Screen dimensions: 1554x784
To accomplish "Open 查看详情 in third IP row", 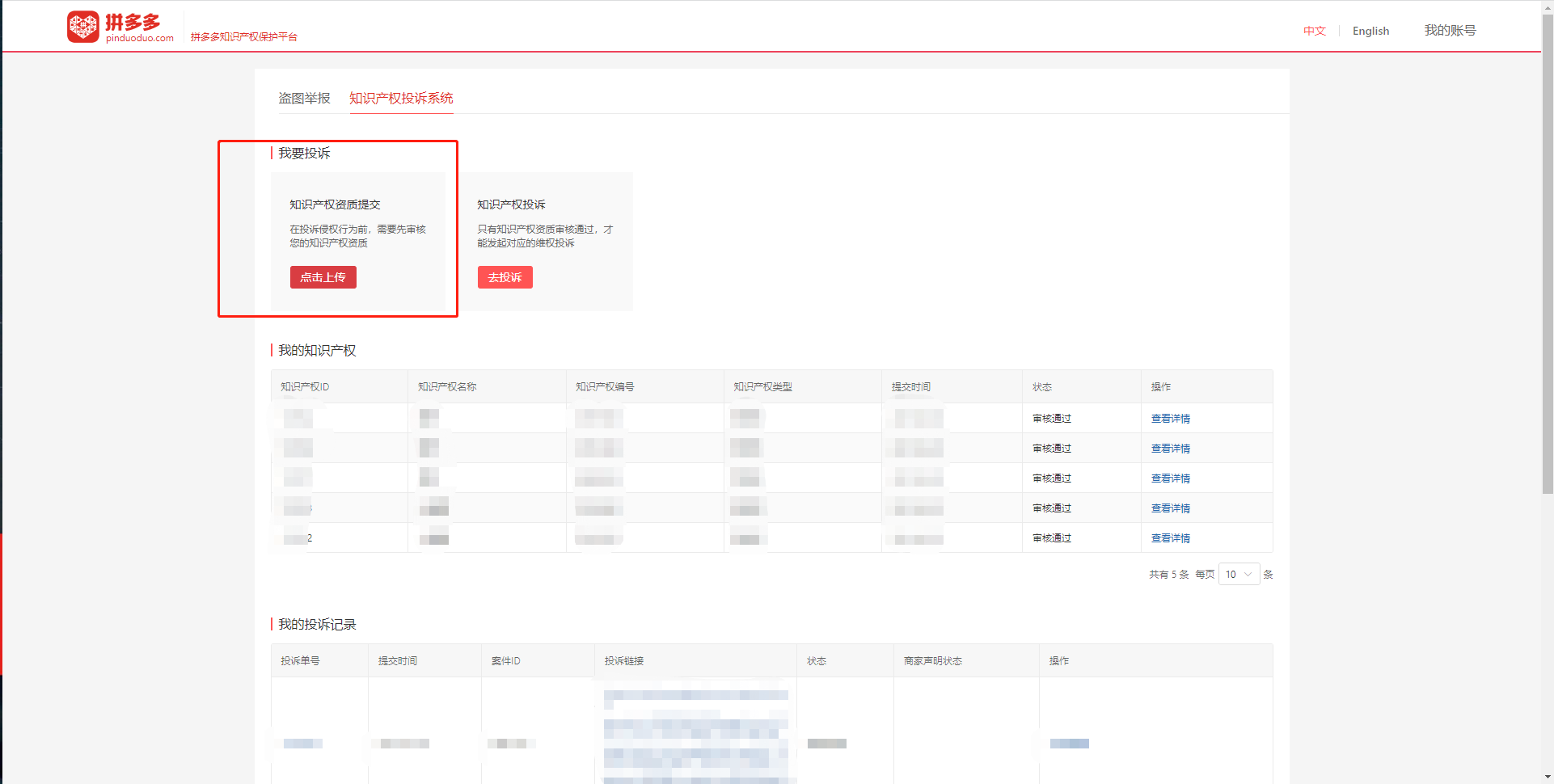I will [x=1170, y=478].
